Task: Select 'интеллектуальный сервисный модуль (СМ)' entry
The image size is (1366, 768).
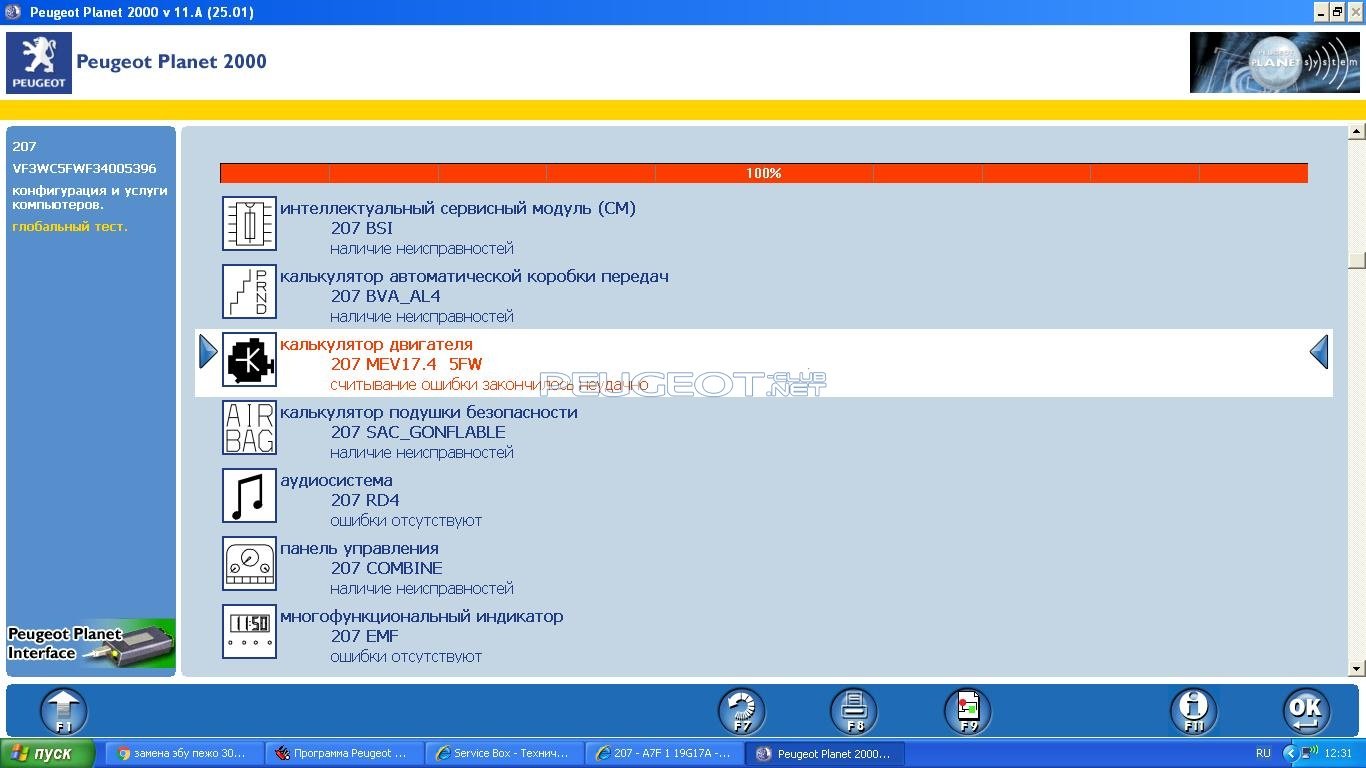Action: click(458, 209)
